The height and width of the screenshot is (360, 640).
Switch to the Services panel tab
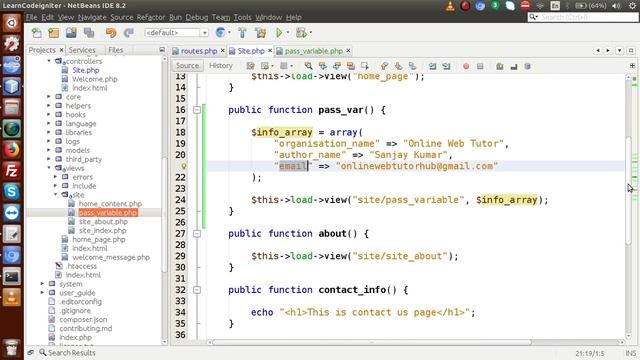pos(82,50)
